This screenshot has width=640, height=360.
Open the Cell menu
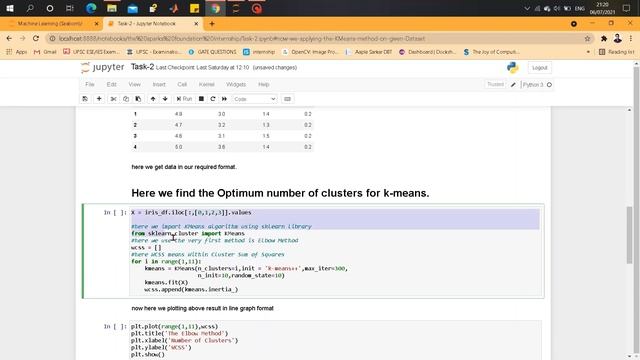(182, 84)
